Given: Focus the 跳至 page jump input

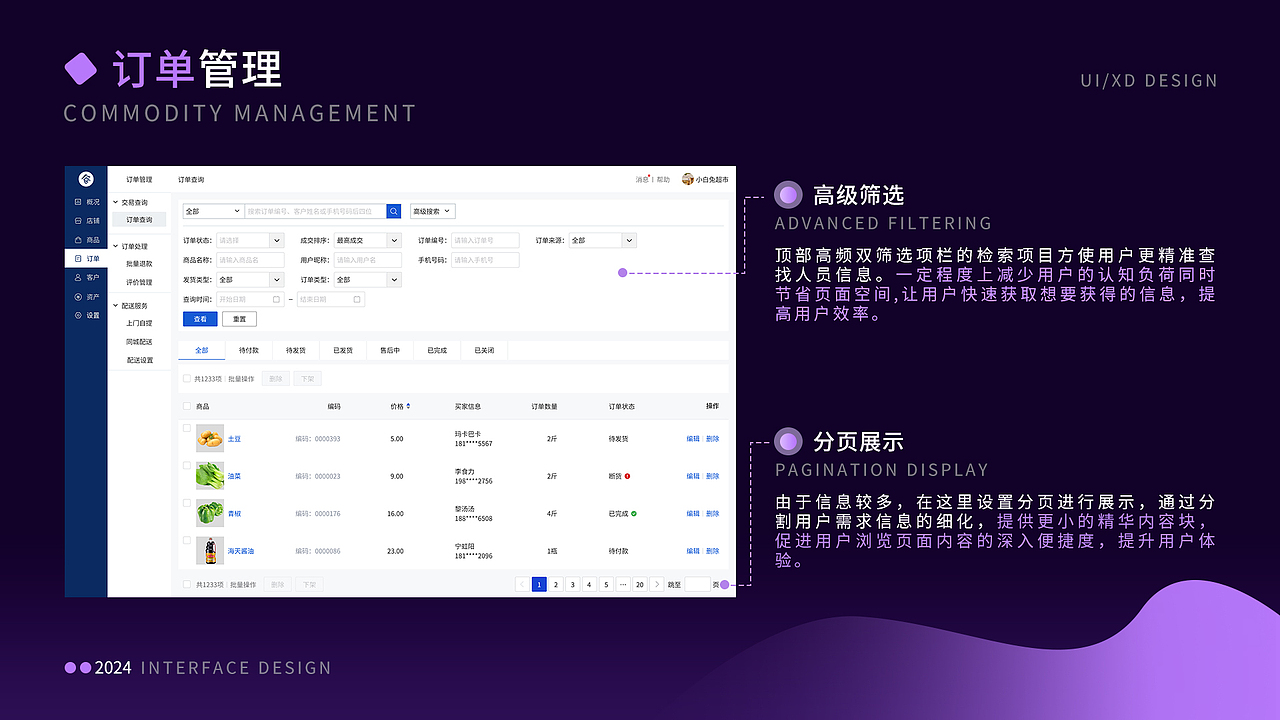Looking at the screenshot, I should click(x=697, y=584).
